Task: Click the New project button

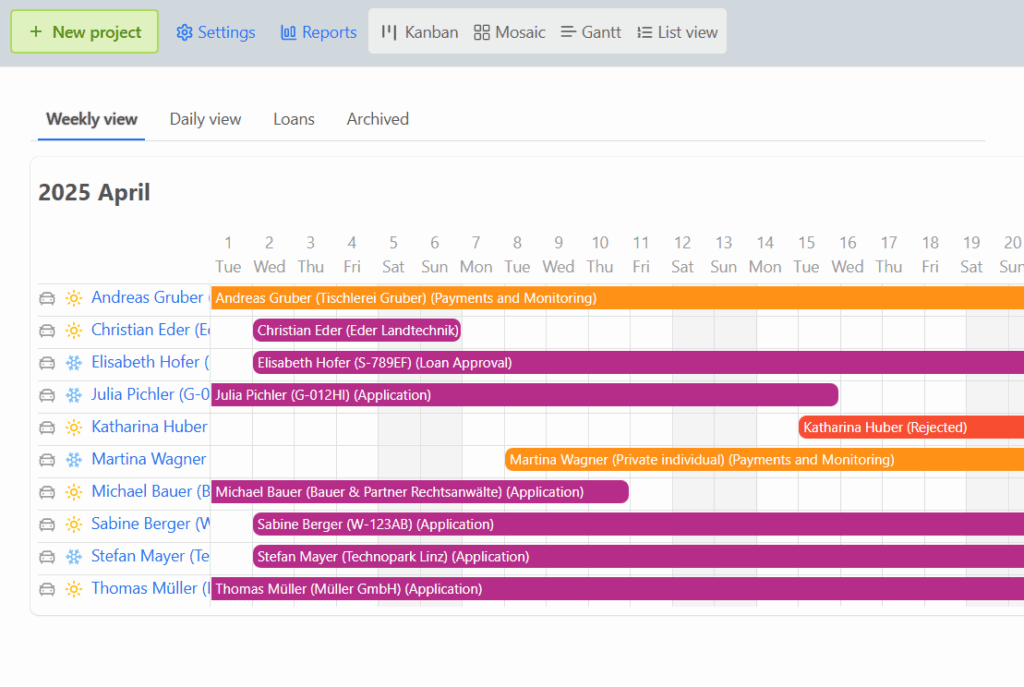Action: pyautogui.click(x=84, y=32)
